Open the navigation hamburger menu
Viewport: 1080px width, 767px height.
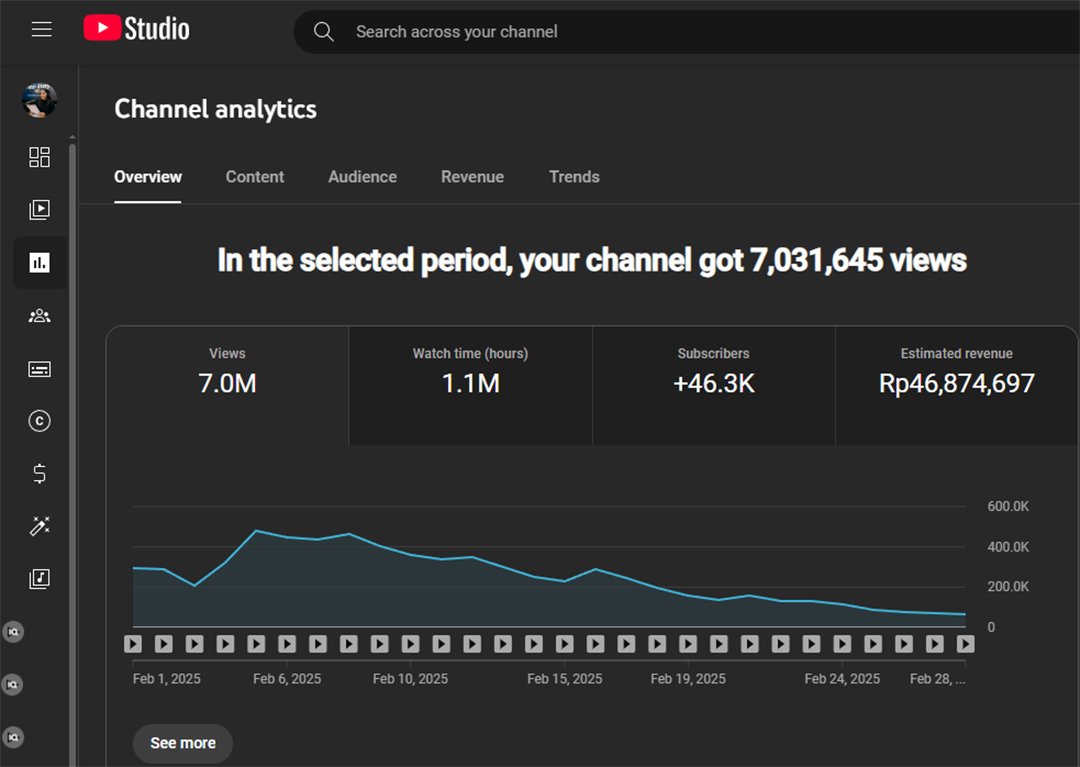click(x=41, y=29)
